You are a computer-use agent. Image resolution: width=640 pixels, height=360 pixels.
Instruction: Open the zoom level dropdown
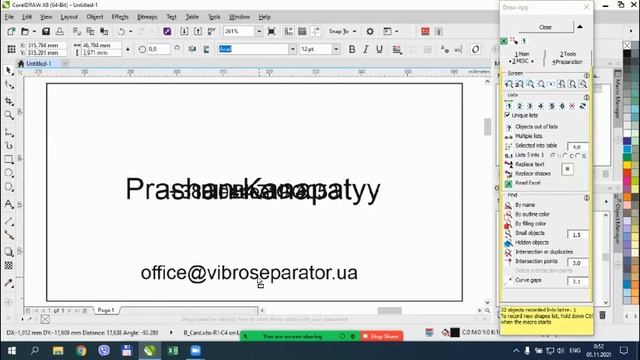pos(259,31)
